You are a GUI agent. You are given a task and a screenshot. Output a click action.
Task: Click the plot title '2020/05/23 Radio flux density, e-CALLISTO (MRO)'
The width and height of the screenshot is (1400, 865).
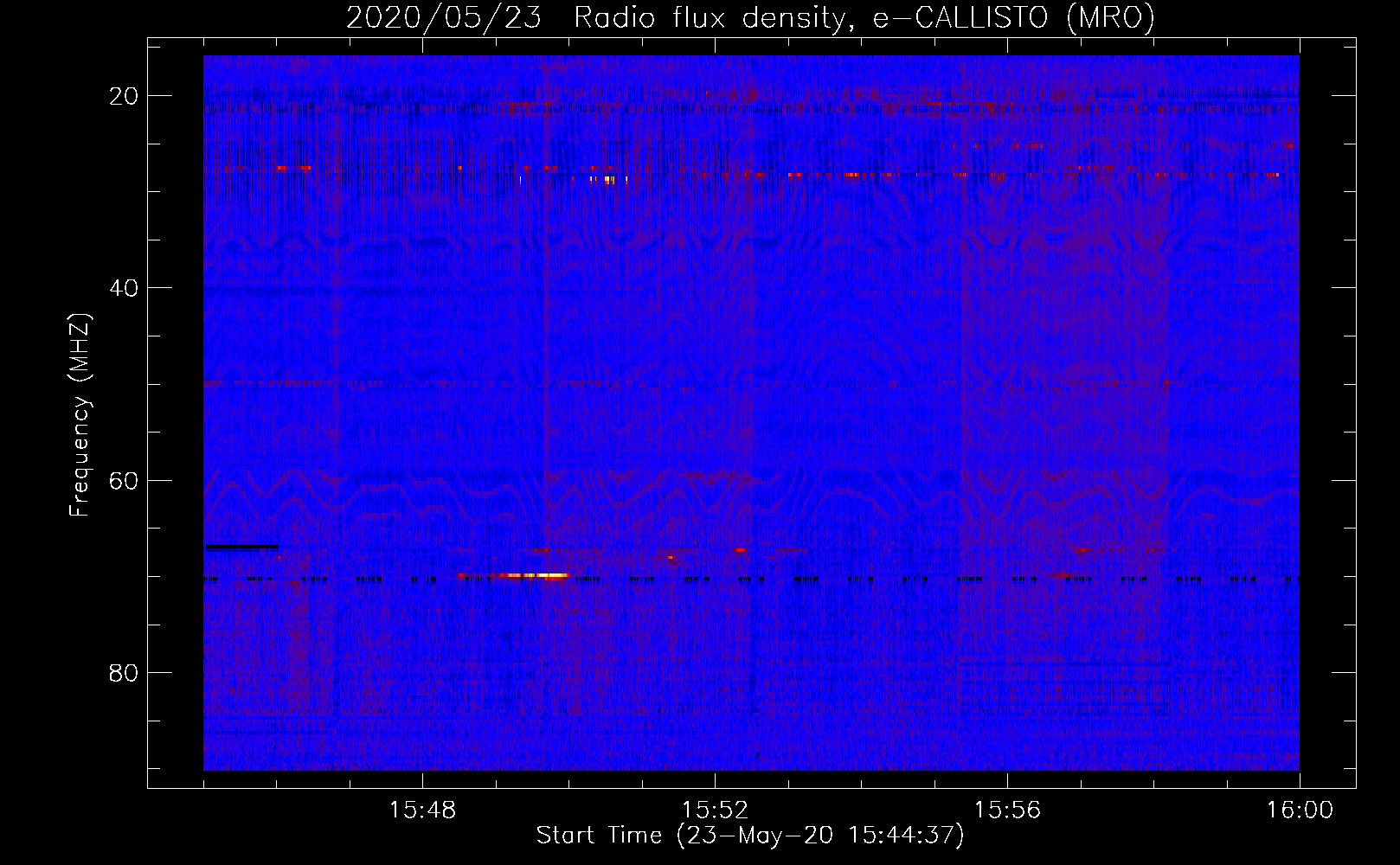[750, 17]
